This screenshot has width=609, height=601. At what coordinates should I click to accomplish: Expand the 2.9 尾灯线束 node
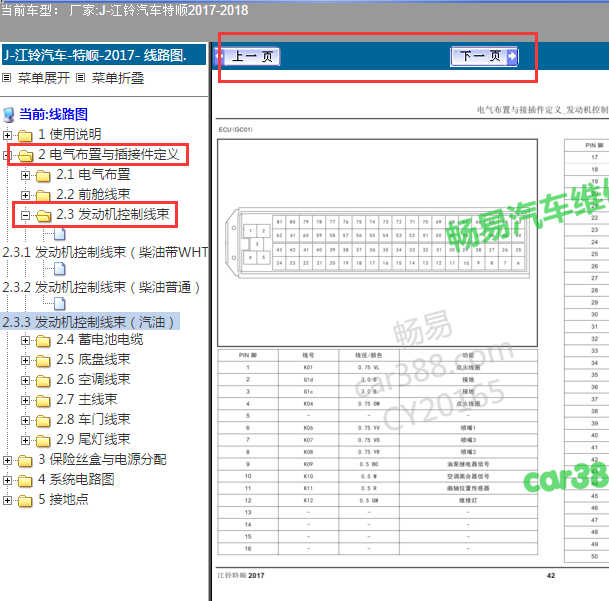point(25,441)
